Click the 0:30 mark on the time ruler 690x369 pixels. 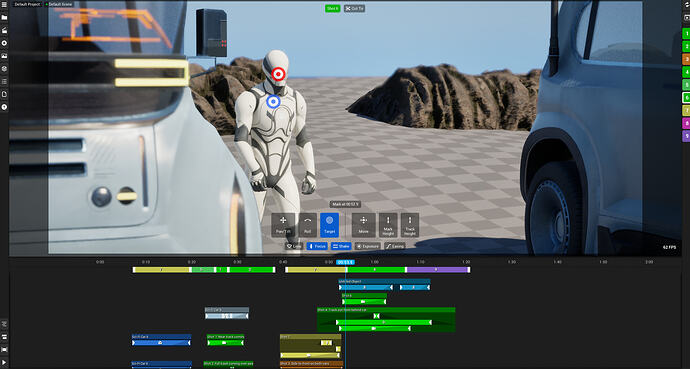[237, 262]
